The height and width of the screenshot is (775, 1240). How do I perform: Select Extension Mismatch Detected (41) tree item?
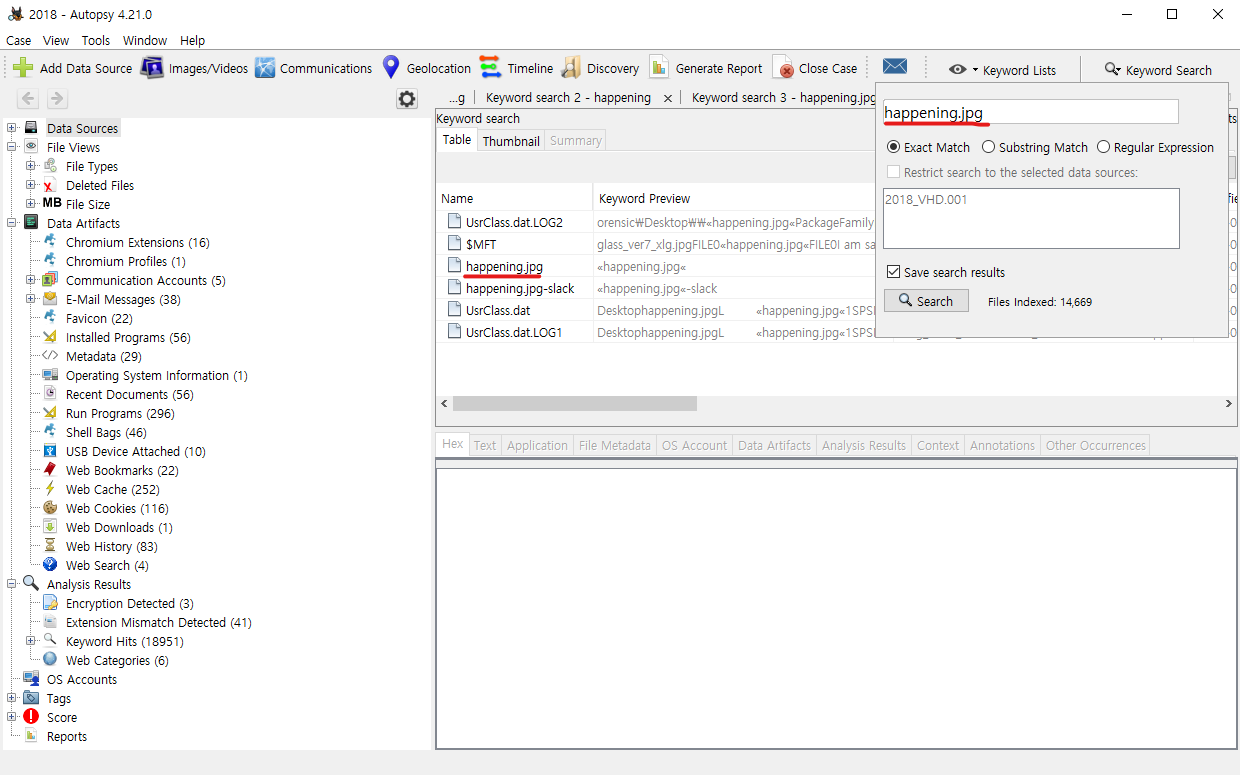[x=158, y=622]
